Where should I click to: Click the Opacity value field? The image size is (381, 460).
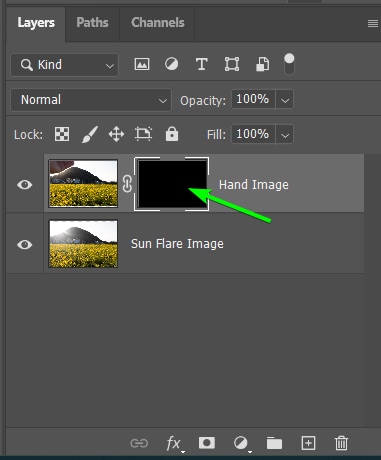click(253, 99)
